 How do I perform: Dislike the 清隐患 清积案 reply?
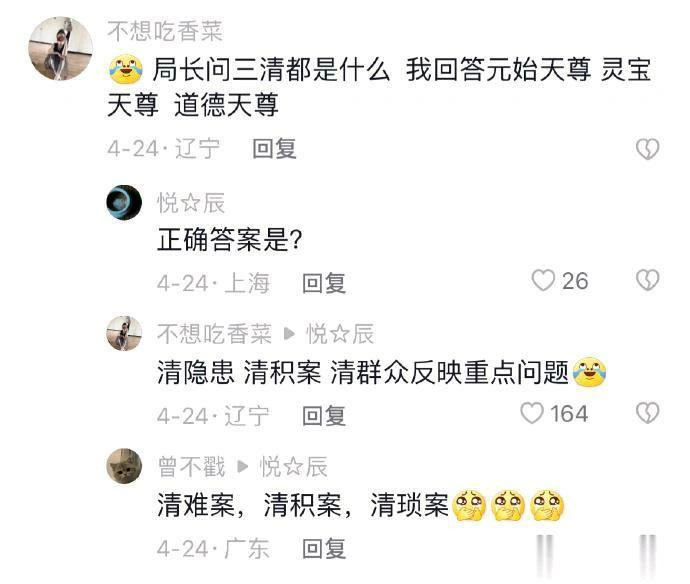click(648, 413)
